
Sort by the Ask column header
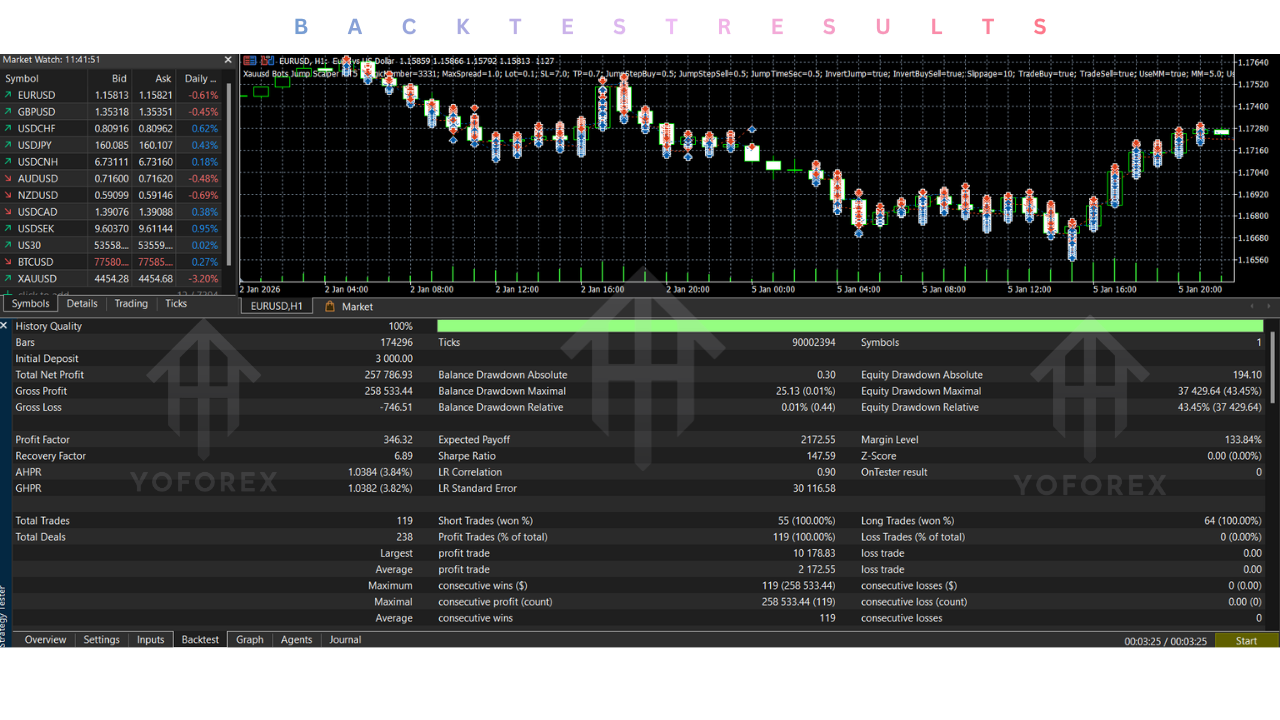pyautogui.click(x=154, y=78)
